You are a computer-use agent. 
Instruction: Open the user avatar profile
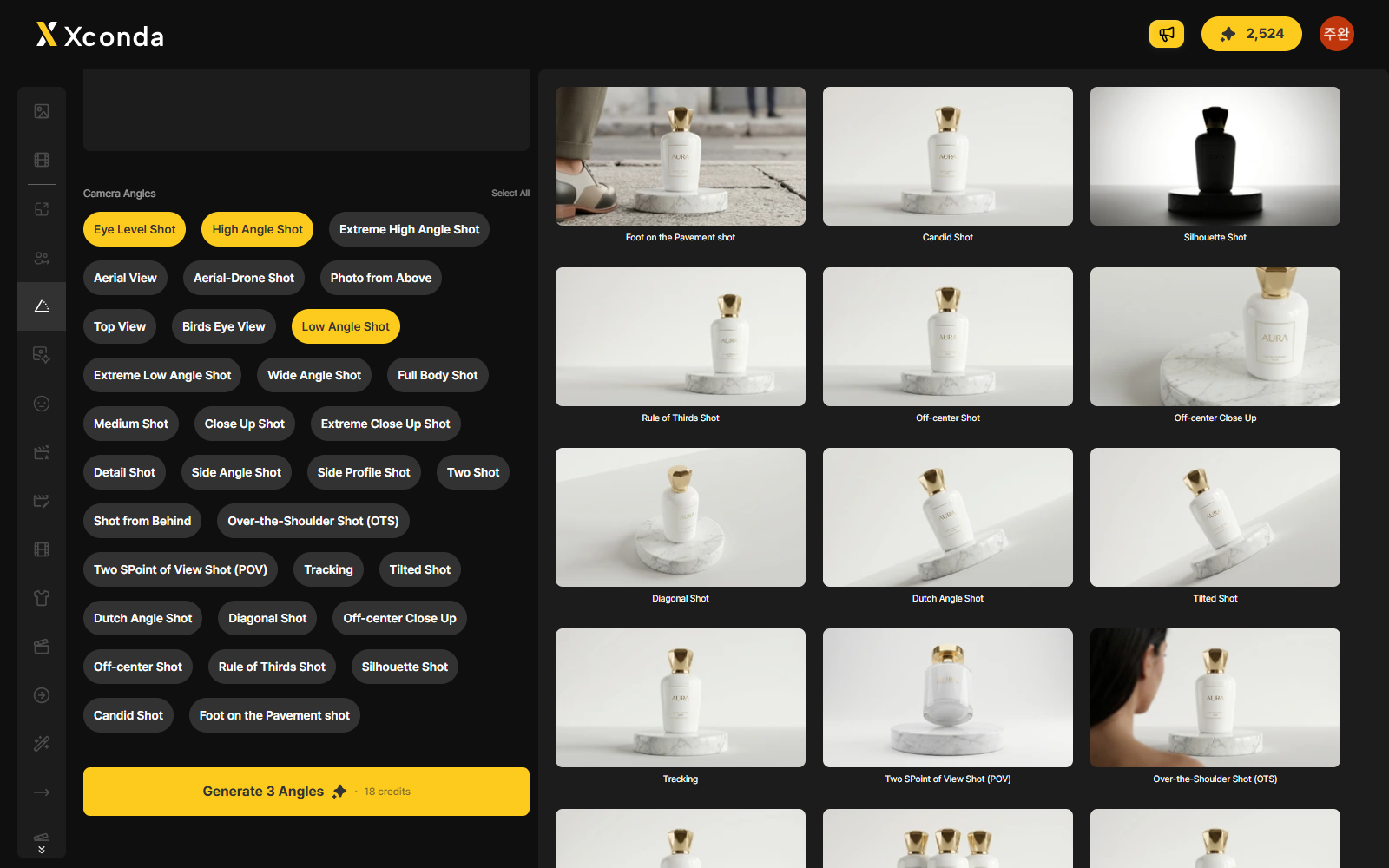pyautogui.click(x=1336, y=34)
